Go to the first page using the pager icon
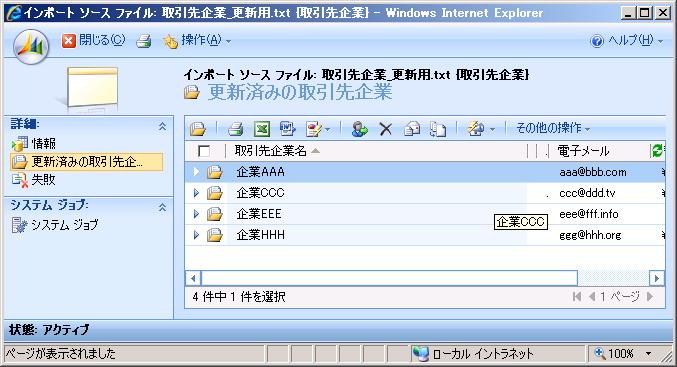Viewport: 677px width, 367px height. click(576, 297)
